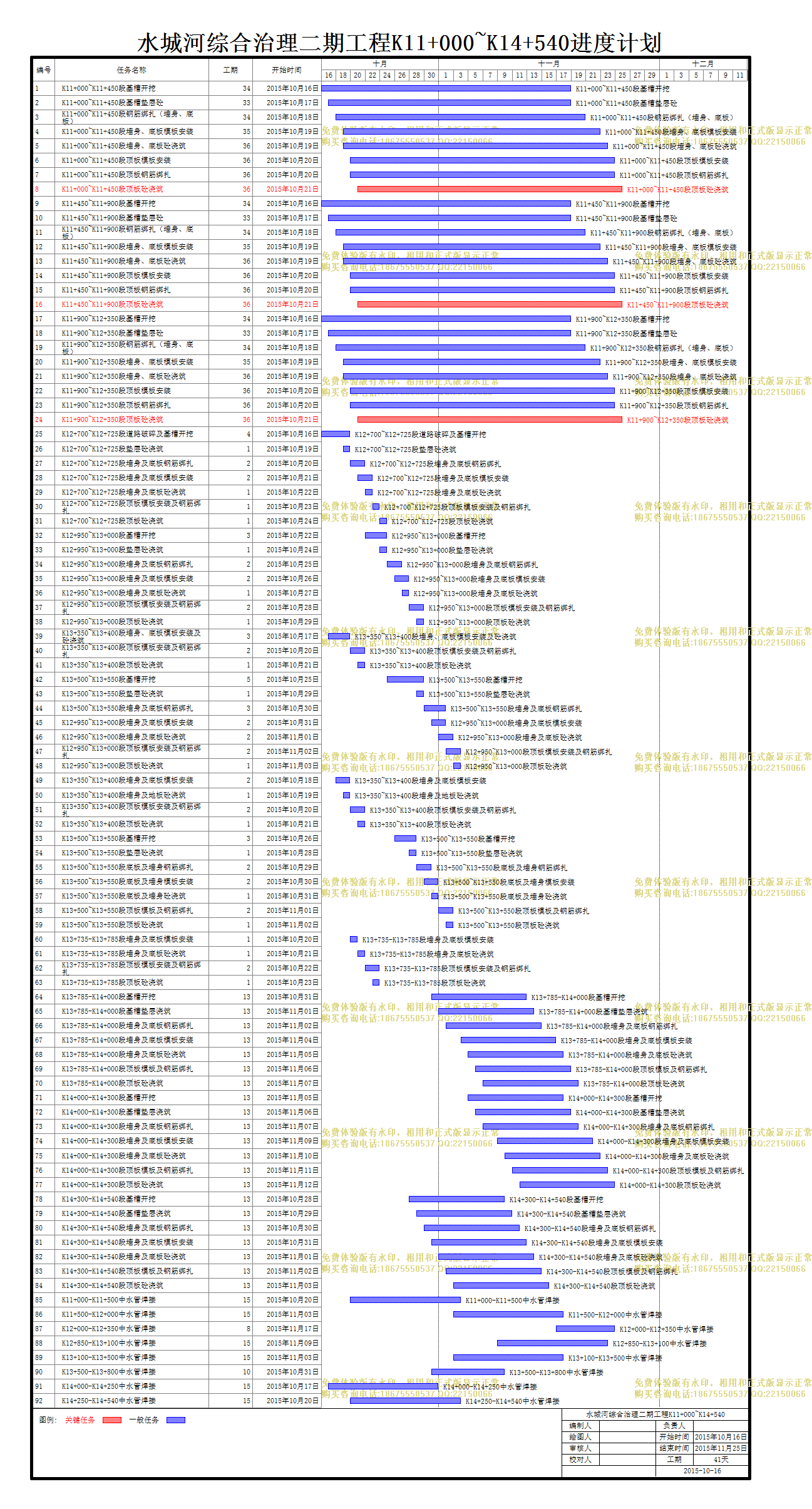Select task name K11+000-K11+500中水管焊接 in row 85
The width and height of the screenshot is (812, 1509).
(x=109, y=1300)
